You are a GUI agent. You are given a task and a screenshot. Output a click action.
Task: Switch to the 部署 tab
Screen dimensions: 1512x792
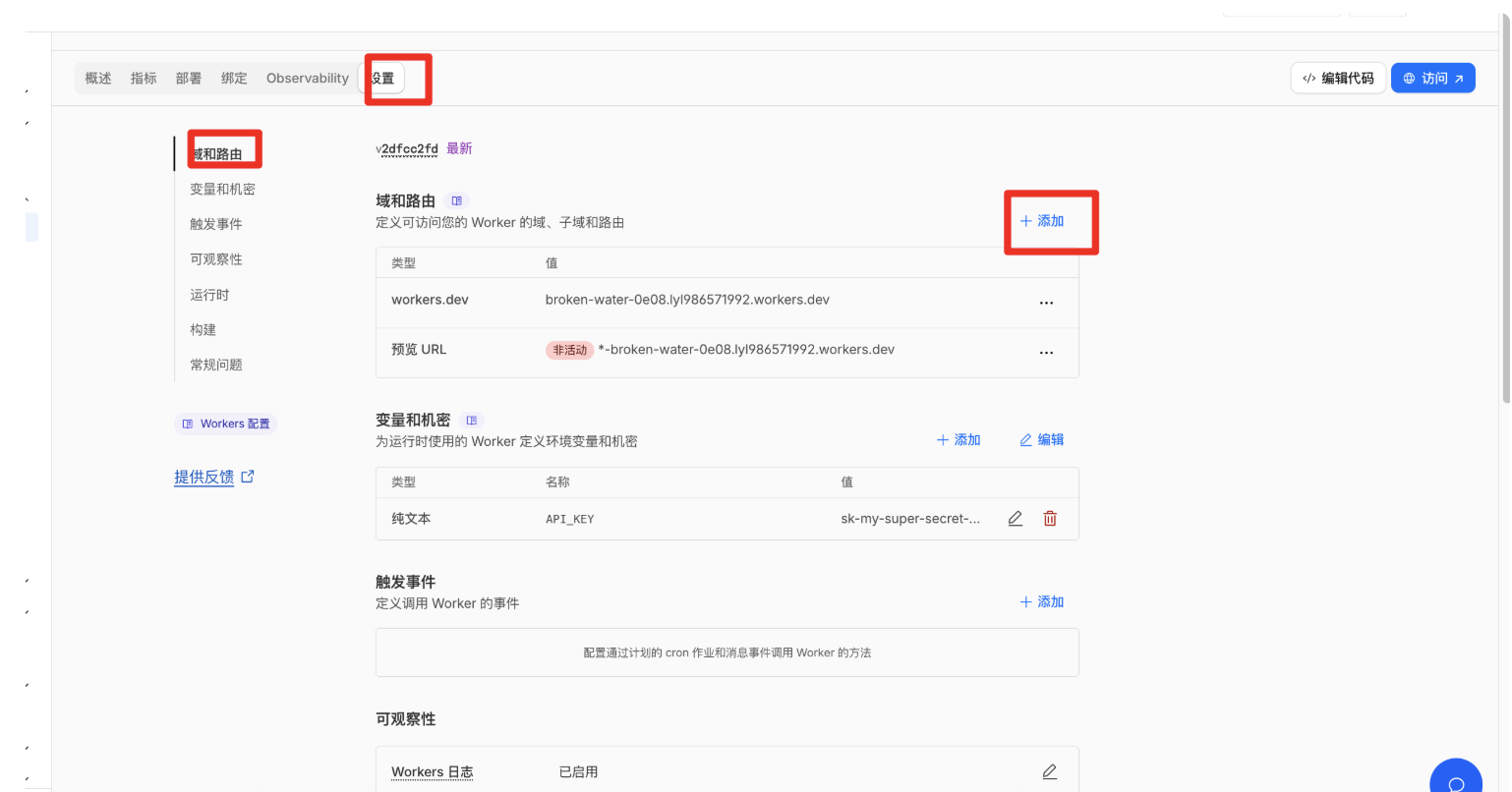(x=189, y=79)
